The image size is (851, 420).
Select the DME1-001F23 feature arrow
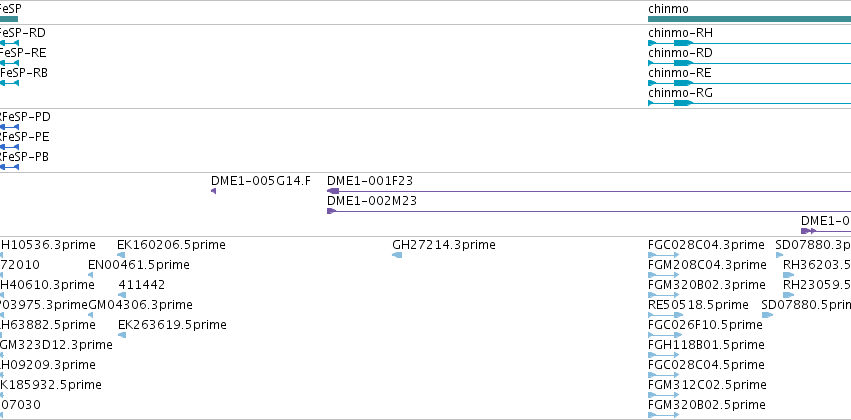(x=589, y=191)
